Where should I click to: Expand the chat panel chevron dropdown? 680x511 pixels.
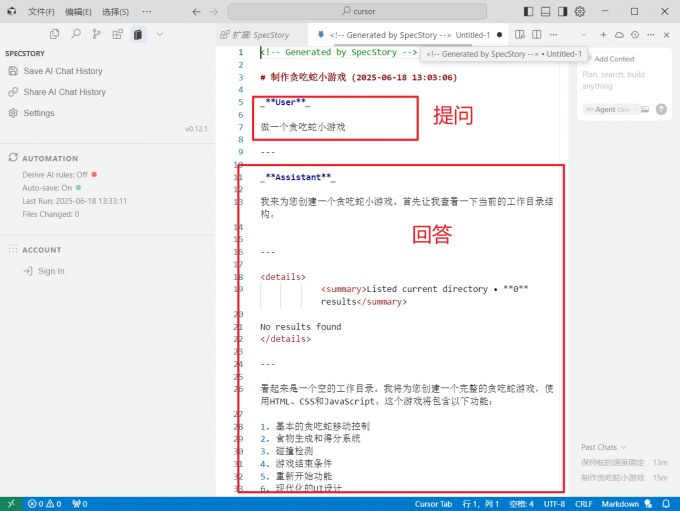584,35
